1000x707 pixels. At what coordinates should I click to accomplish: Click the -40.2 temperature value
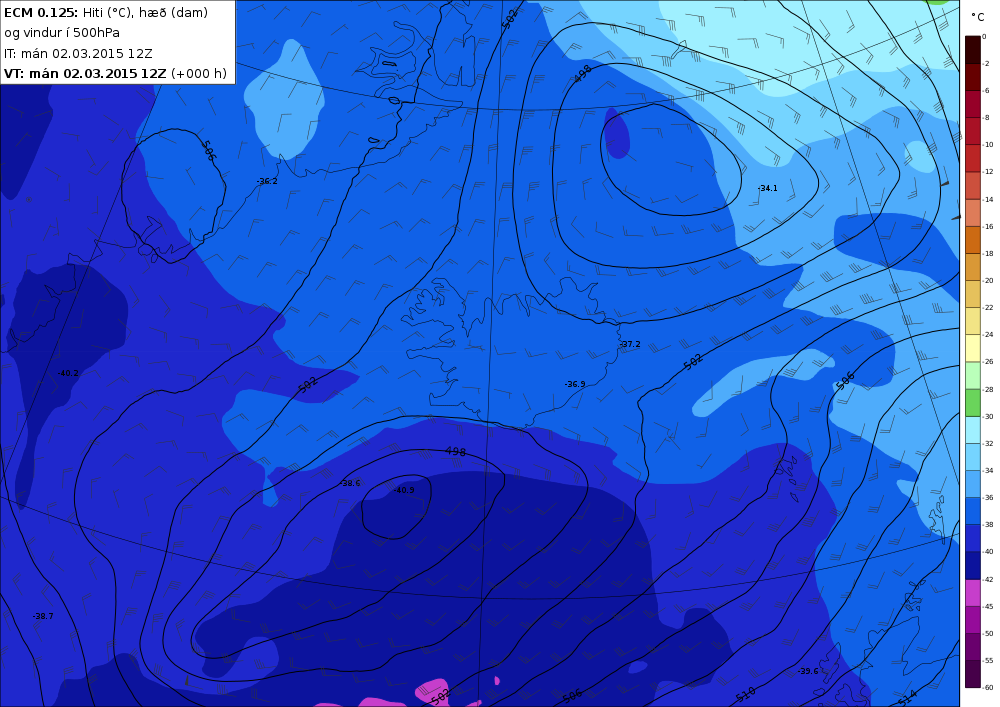[x=68, y=373]
